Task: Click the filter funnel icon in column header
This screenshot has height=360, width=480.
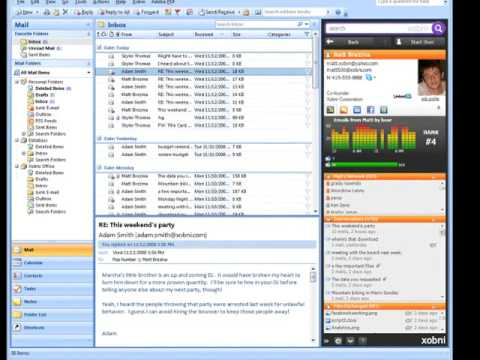Action: 307,34
